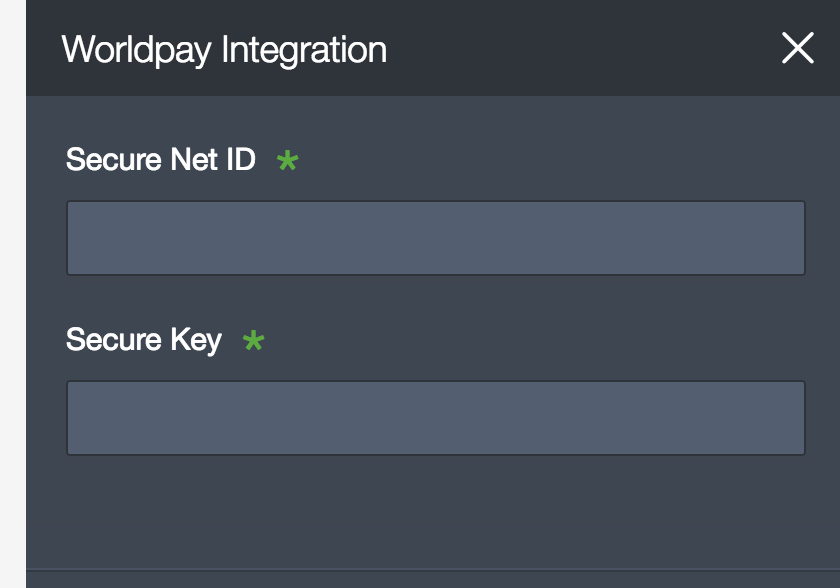Activate the Secure Net ID text entry

(x=435, y=237)
